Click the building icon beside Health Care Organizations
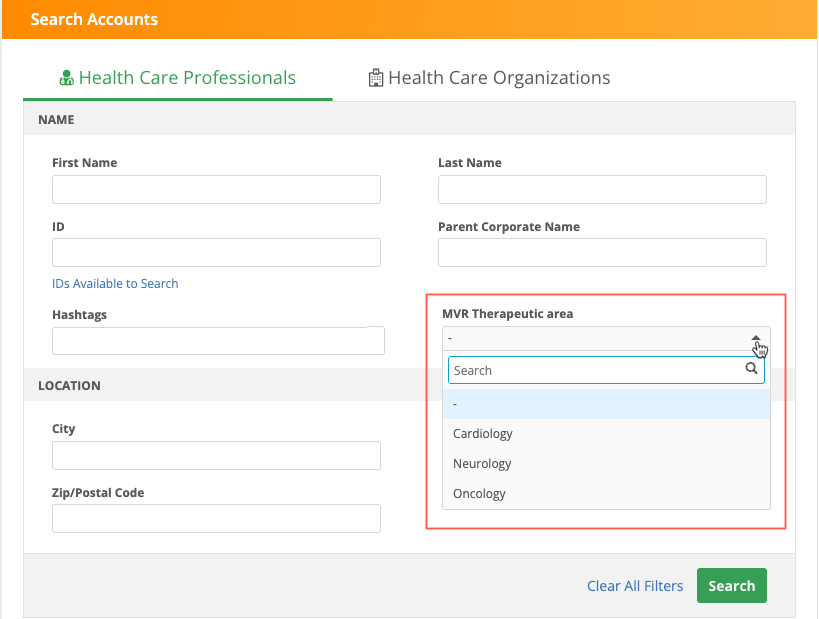 [x=376, y=78]
